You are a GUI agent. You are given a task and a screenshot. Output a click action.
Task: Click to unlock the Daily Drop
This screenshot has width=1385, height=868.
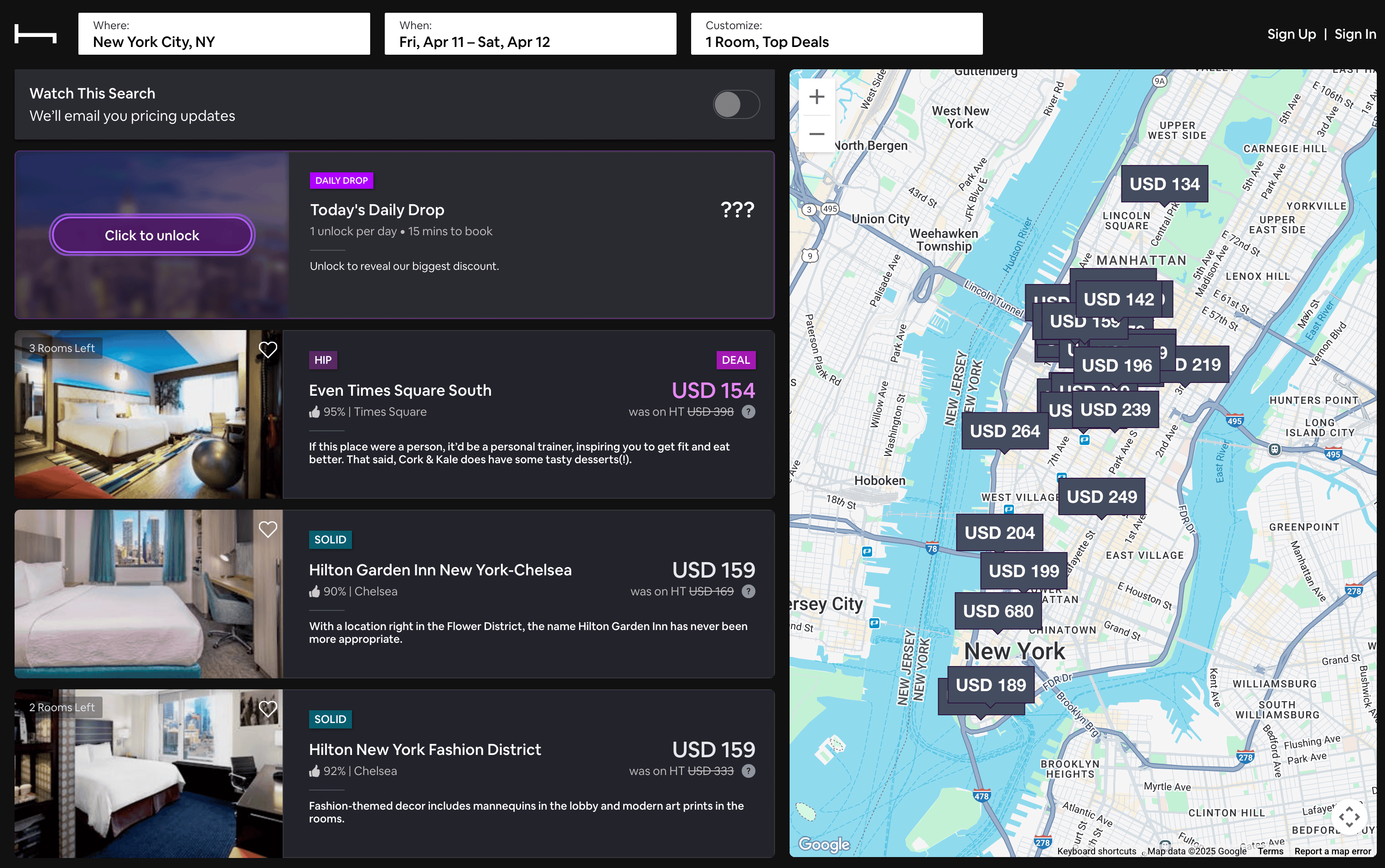tap(152, 235)
